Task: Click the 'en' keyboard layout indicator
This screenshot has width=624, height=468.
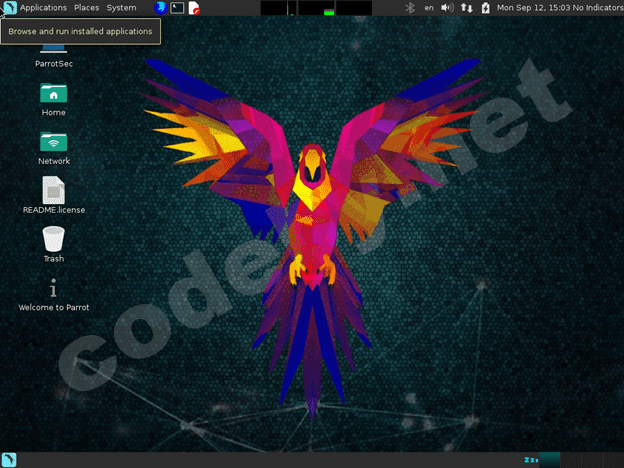Action: pos(429,8)
